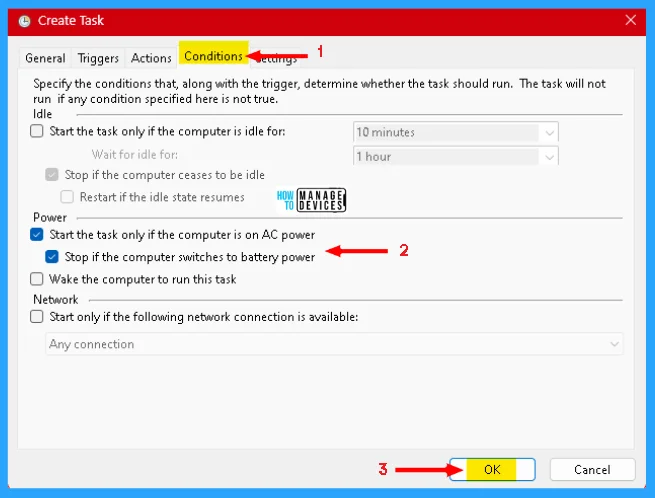The image size is (655, 498).
Task: Click the Network section heading
Action: click(x=56, y=299)
